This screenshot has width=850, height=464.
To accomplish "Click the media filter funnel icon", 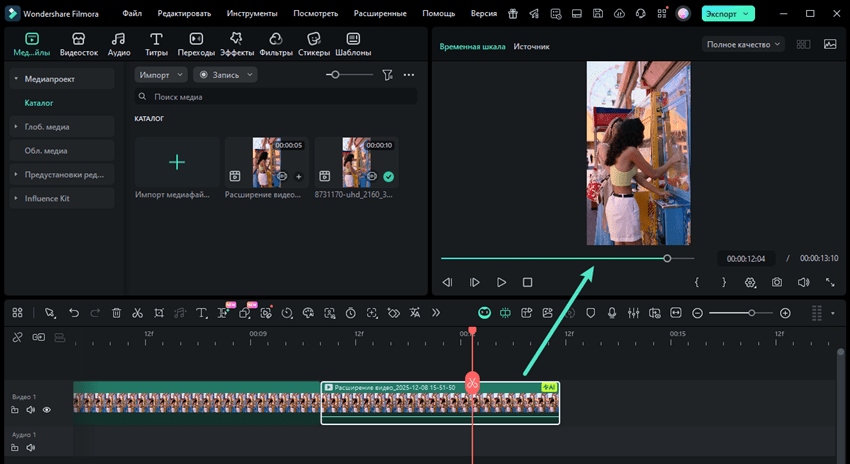I will pos(387,75).
